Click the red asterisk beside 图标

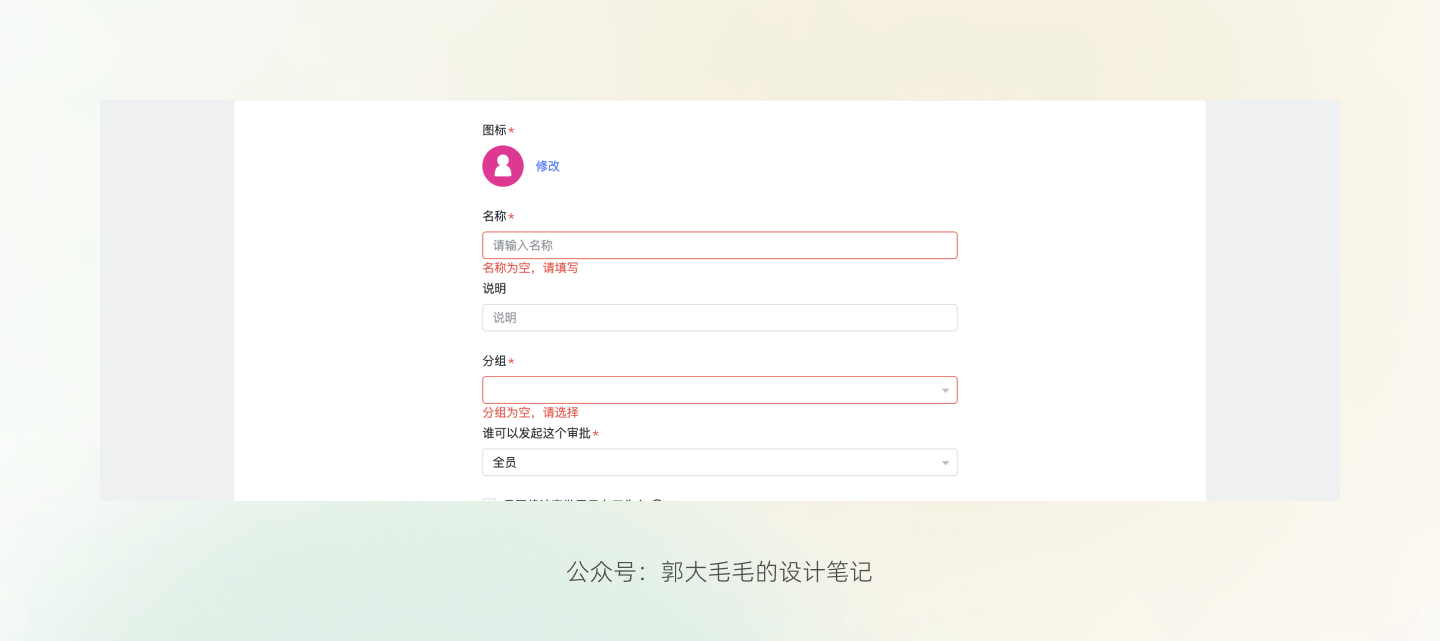(511, 132)
